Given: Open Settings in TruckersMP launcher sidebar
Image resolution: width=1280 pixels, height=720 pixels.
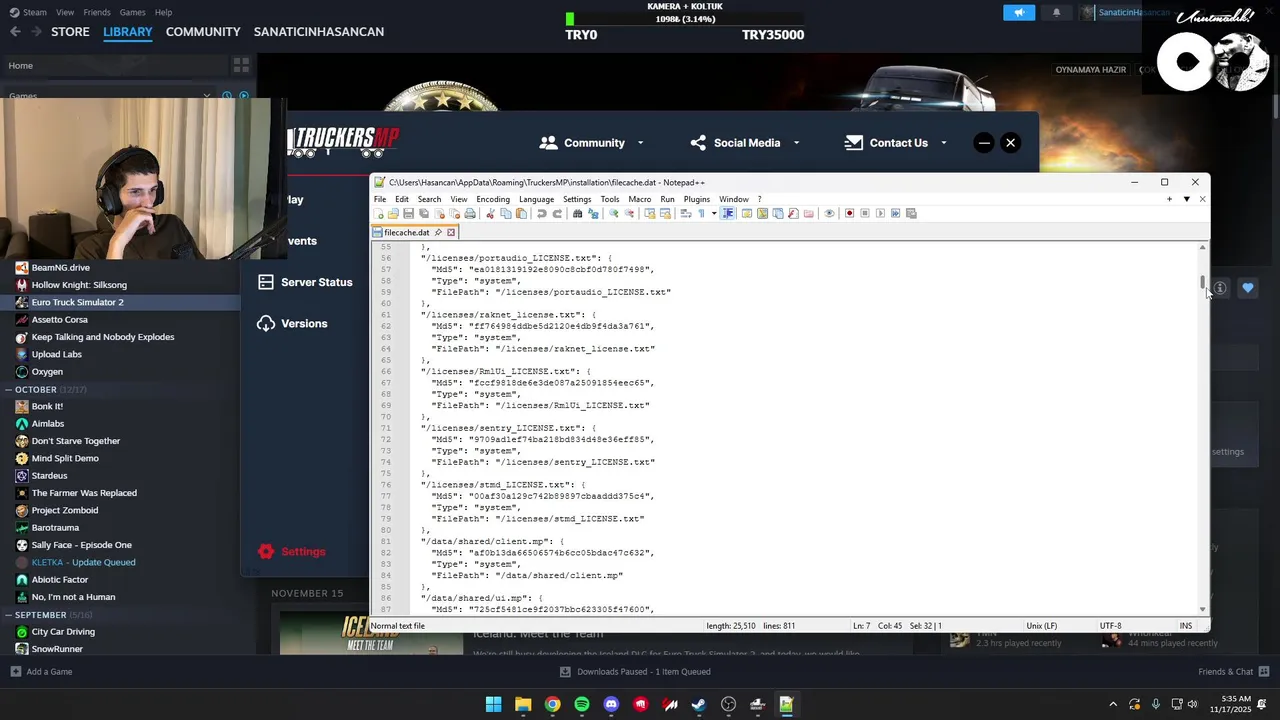Looking at the screenshot, I should (292, 551).
